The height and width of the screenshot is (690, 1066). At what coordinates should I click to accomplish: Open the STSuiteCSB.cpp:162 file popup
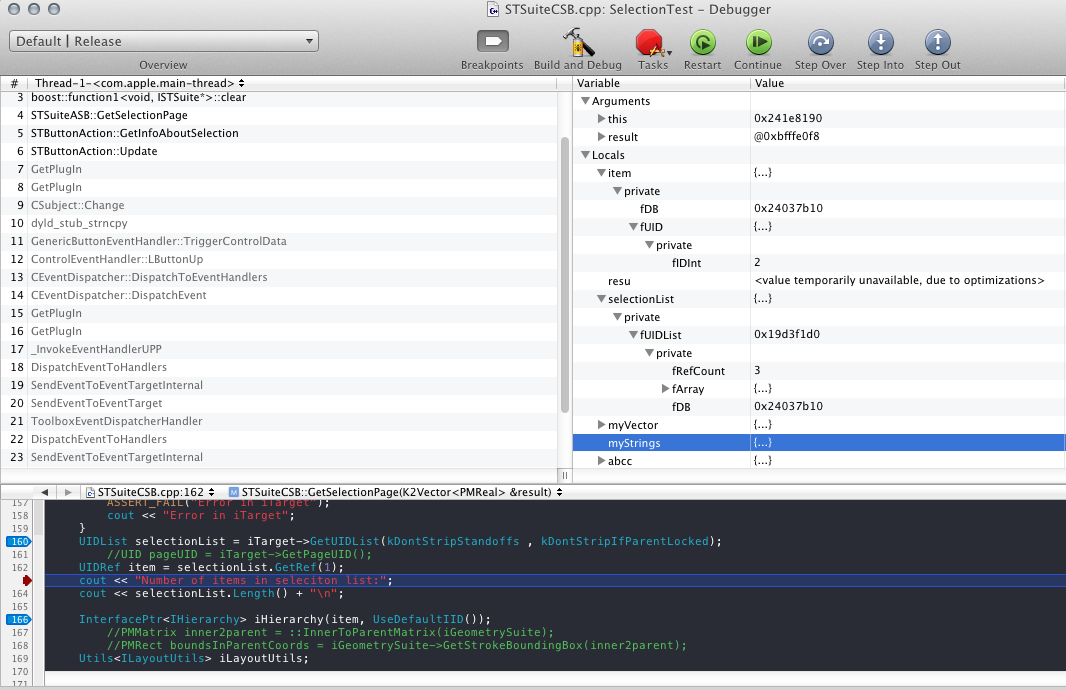click(x=150, y=492)
